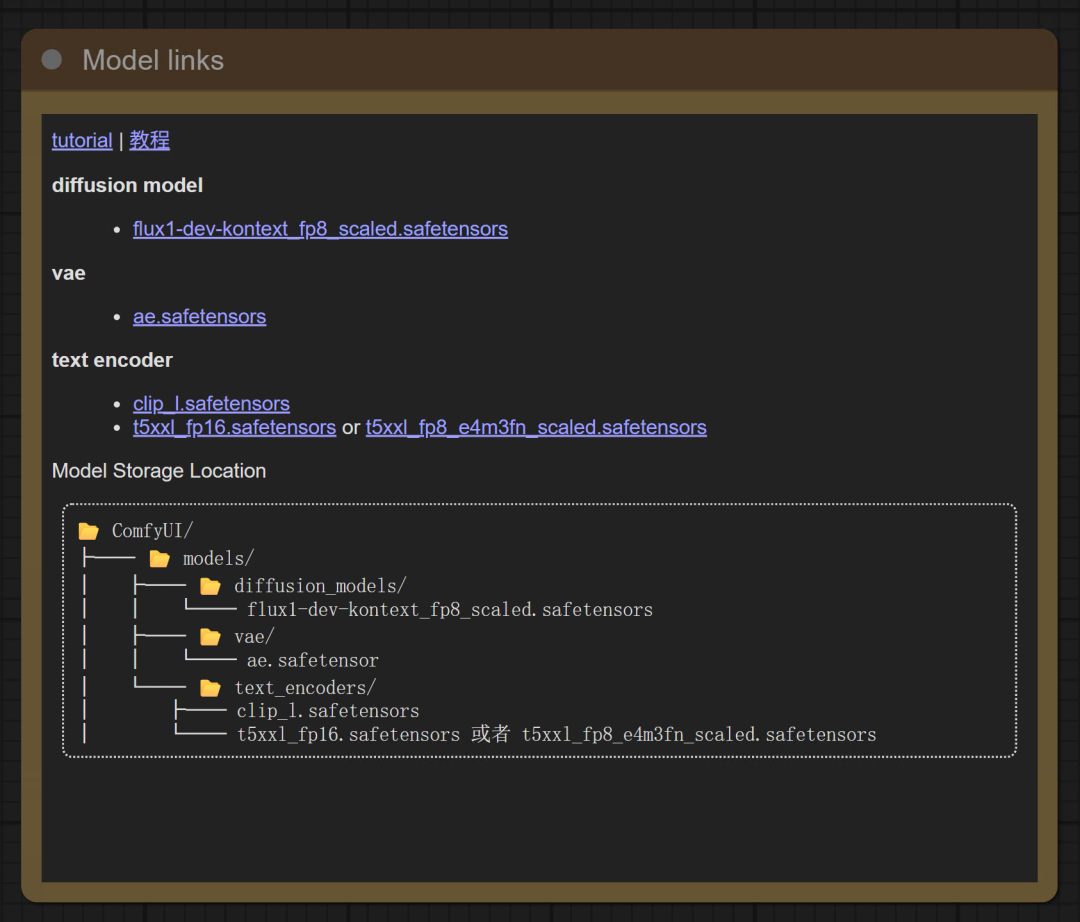Click the models folder icon
The height and width of the screenshot is (922, 1080).
[160, 557]
